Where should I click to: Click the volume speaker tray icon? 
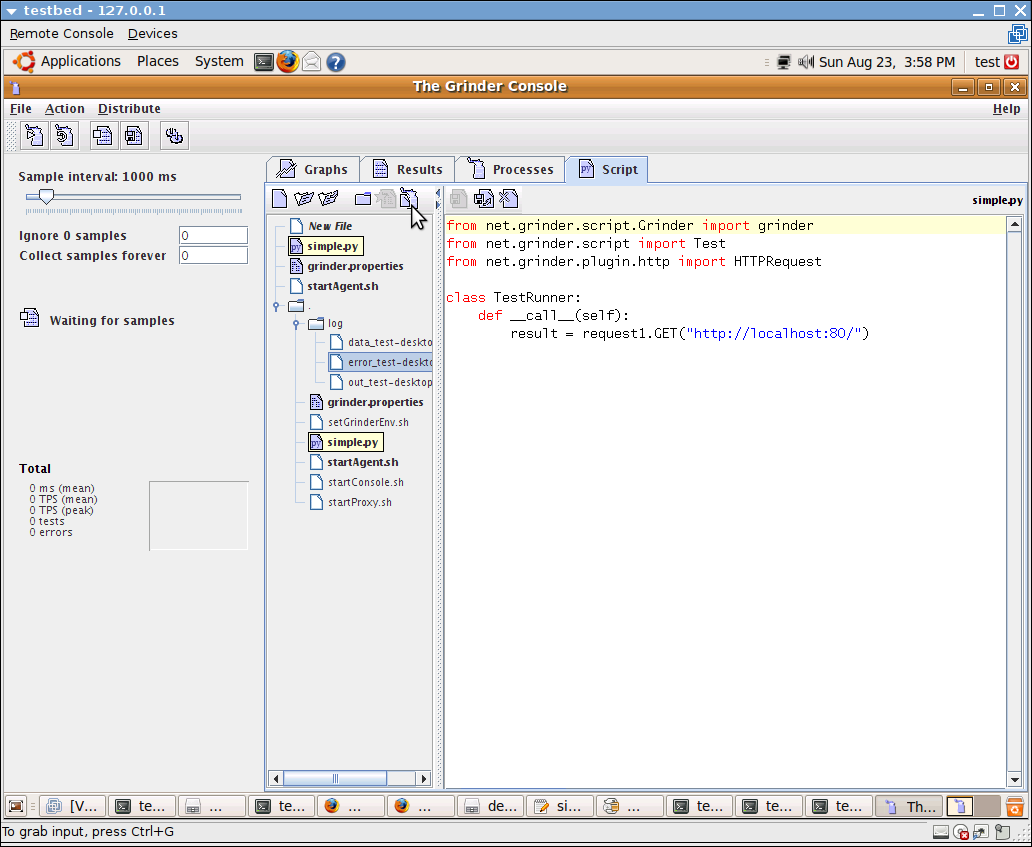pos(806,62)
